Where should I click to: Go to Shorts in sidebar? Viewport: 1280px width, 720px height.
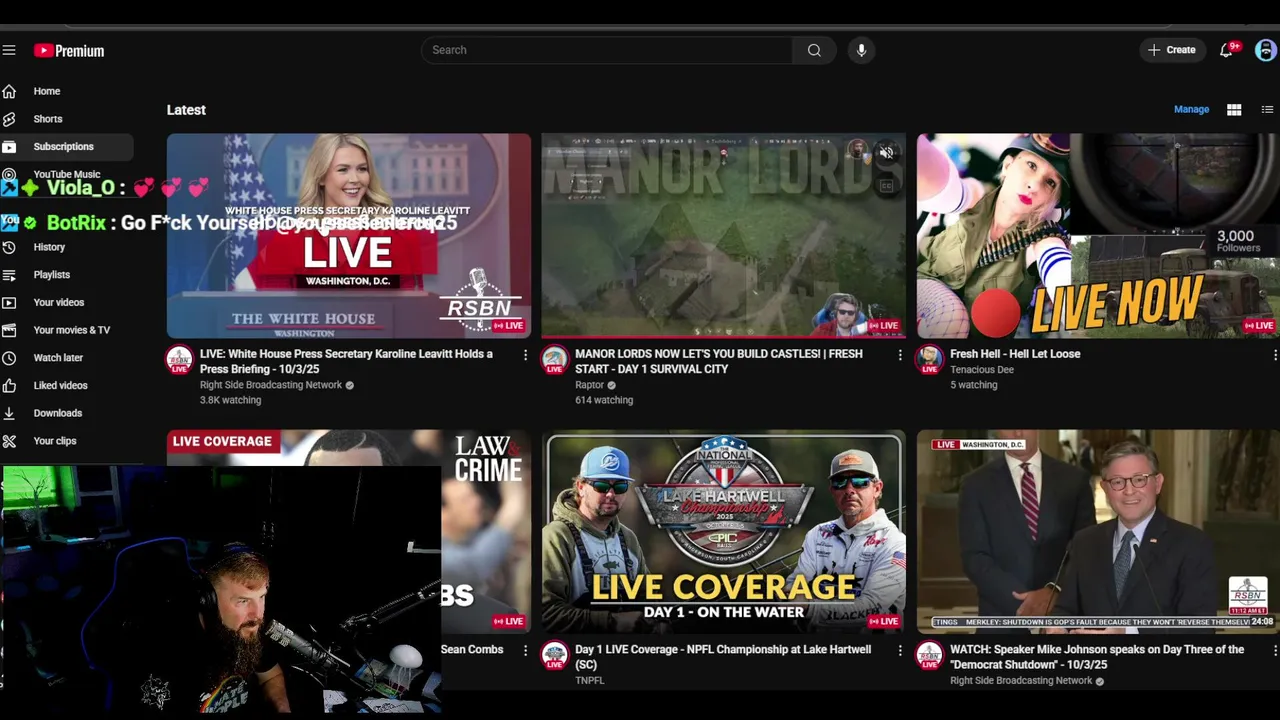click(48, 119)
